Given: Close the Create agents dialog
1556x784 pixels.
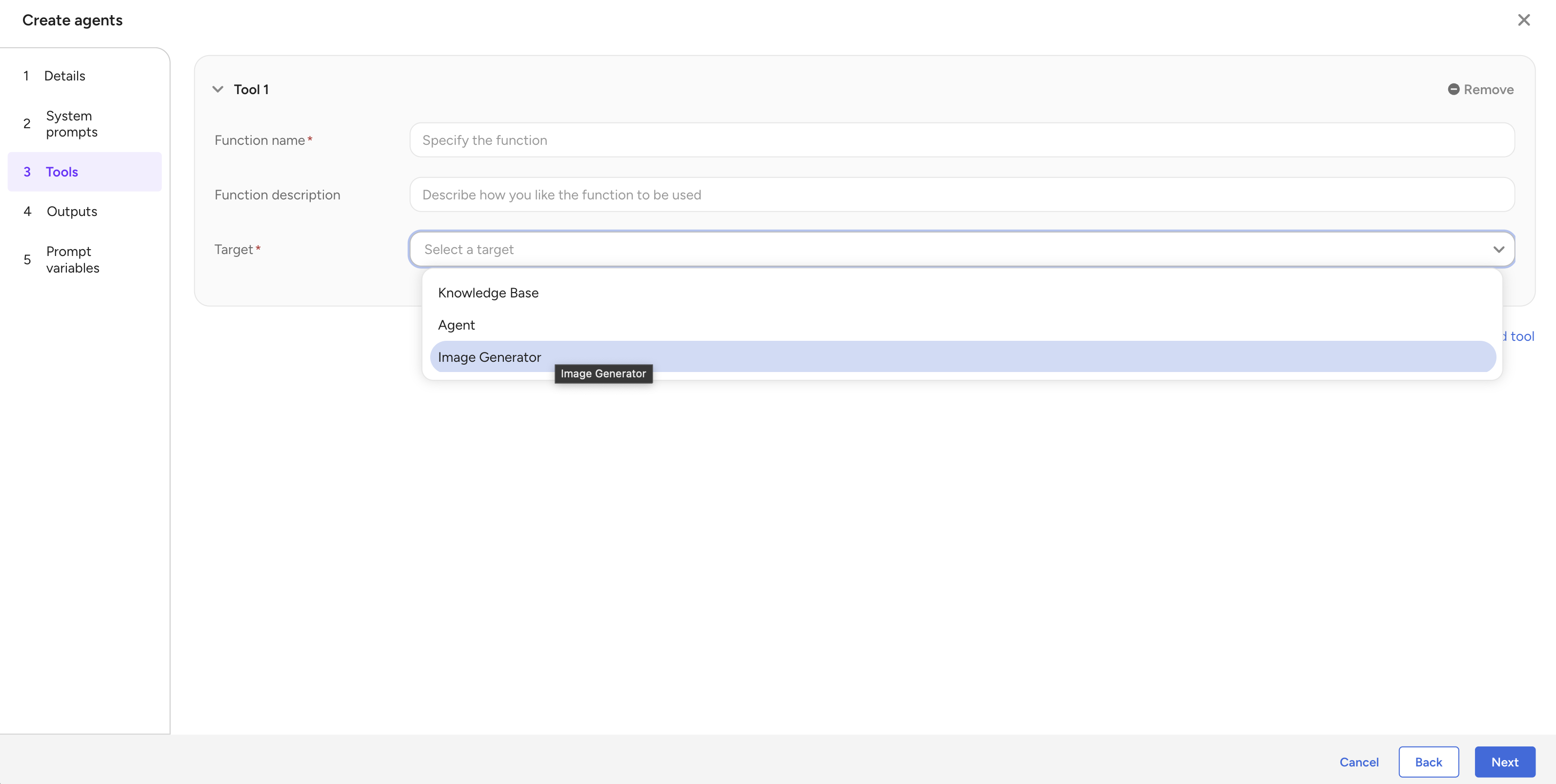Looking at the screenshot, I should click(x=1523, y=20).
